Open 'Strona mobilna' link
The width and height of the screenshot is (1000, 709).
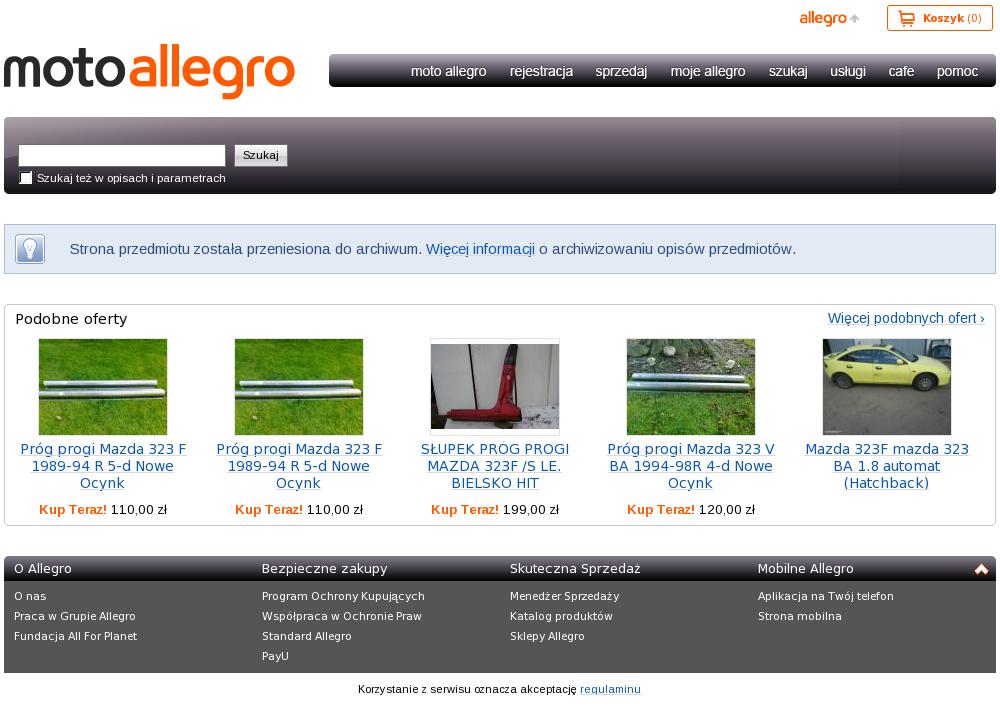[x=800, y=616]
